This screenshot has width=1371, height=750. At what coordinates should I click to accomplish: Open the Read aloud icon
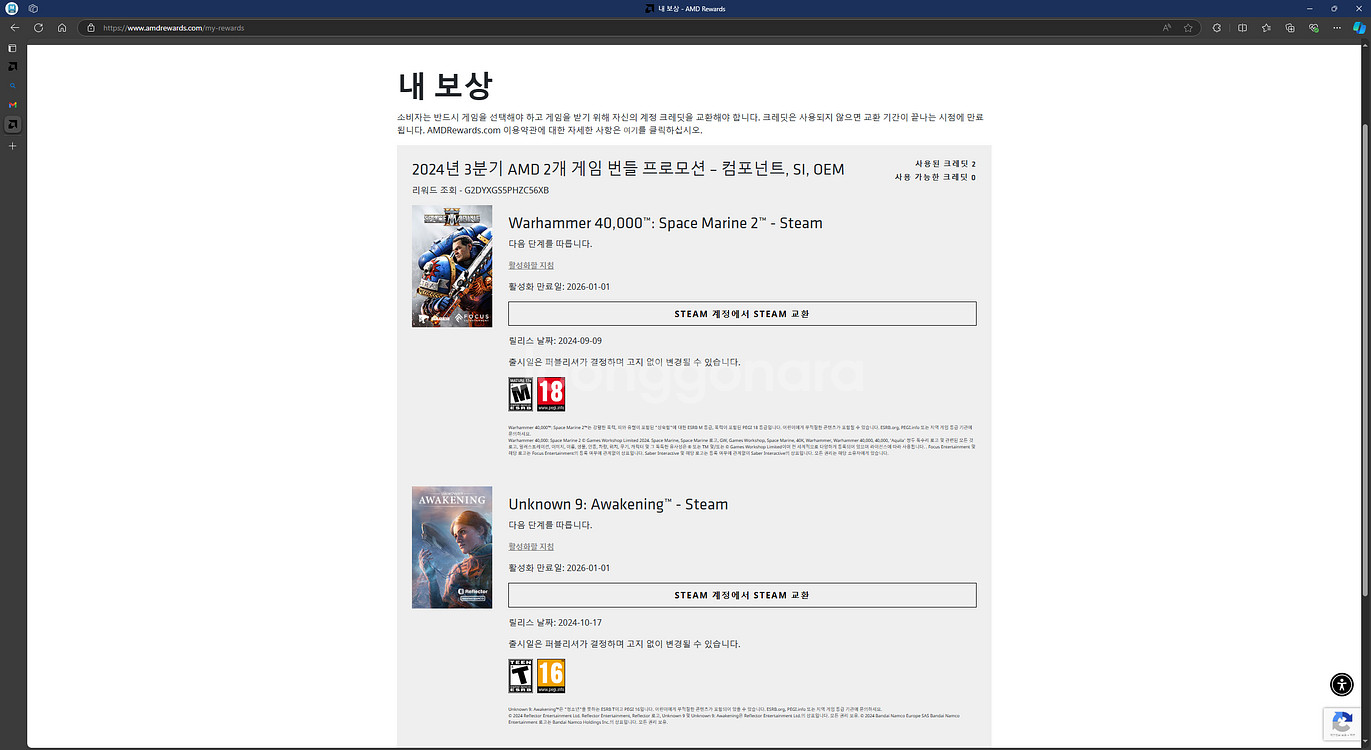1167,28
